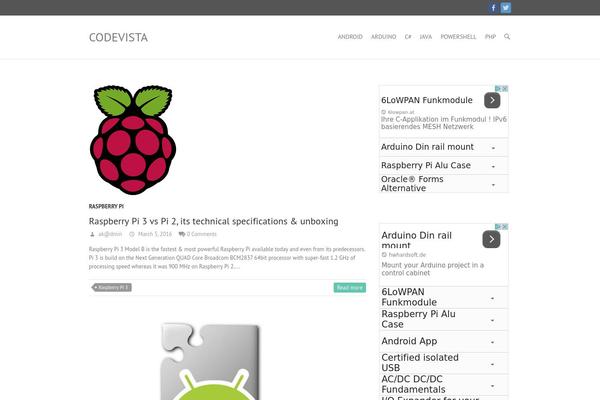Expand Oracle Forms Alternative ad row
600x400 pixels.
(x=443, y=184)
